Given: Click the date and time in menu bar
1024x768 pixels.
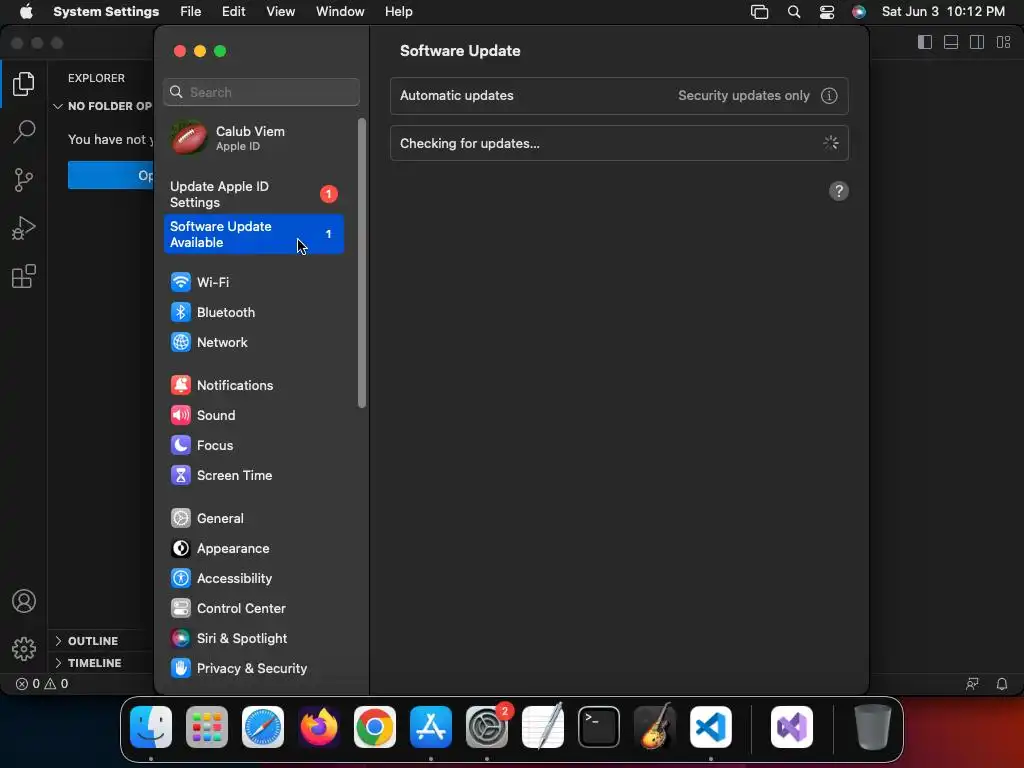Looking at the screenshot, I should 943,12.
